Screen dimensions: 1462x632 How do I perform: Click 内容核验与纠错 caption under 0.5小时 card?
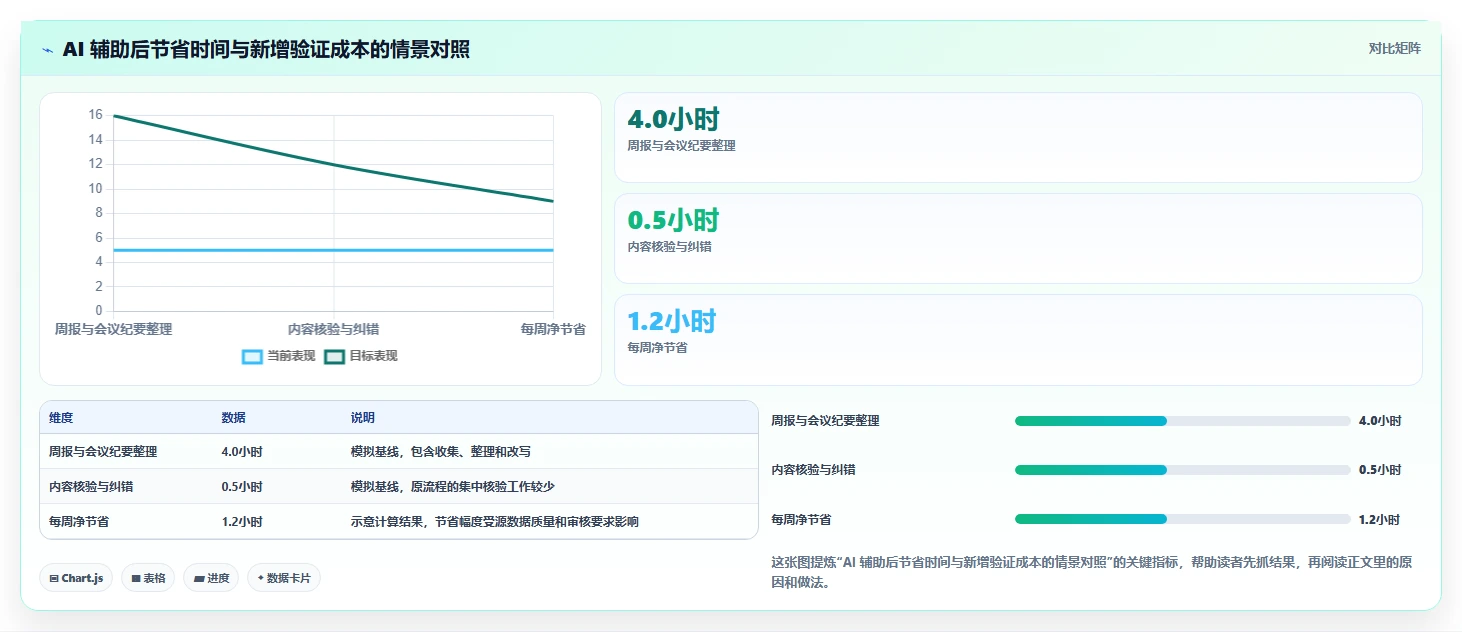tap(669, 247)
